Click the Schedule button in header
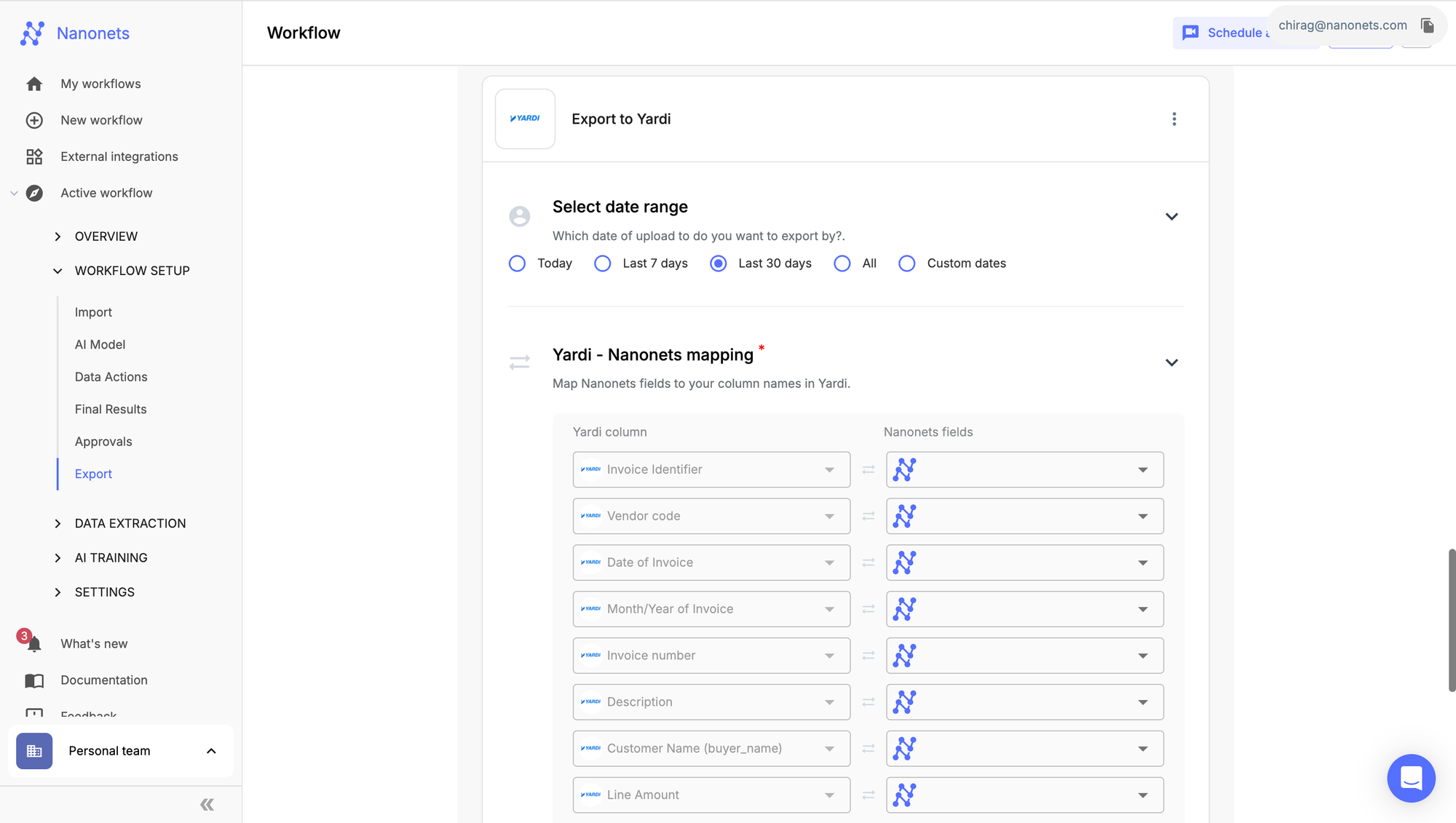The height and width of the screenshot is (823, 1456). (1223, 33)
